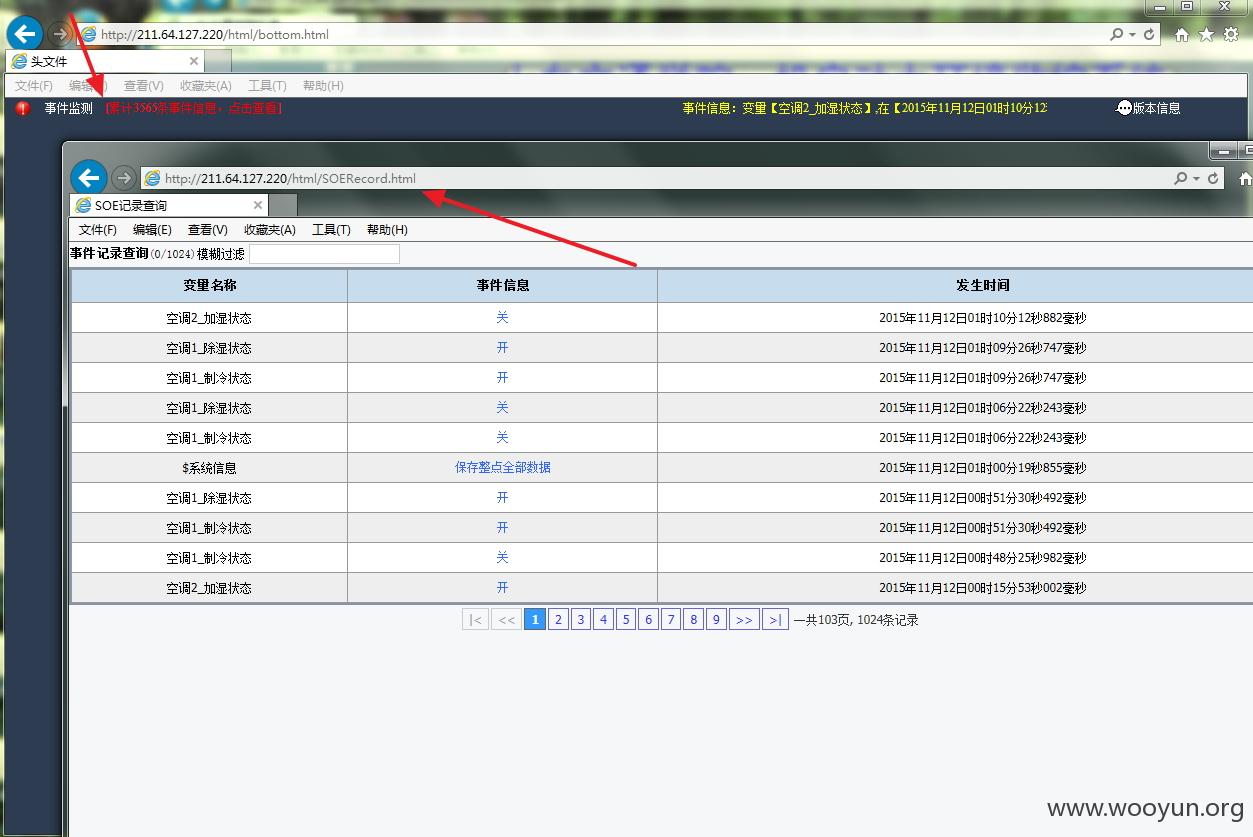Open 查看(V) menu in SOERecord window

[x=208, y=230]
